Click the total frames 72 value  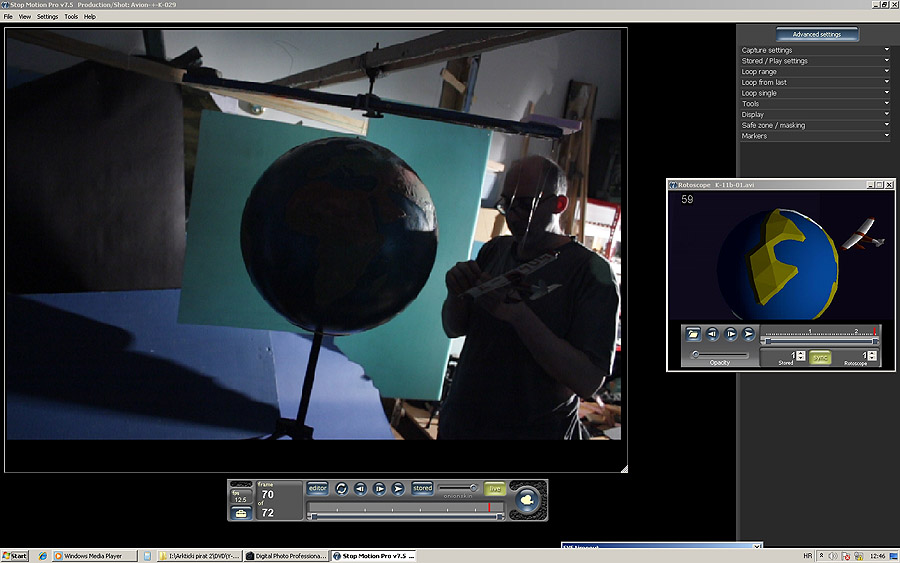pyautogui.click(x=267, y=512)
